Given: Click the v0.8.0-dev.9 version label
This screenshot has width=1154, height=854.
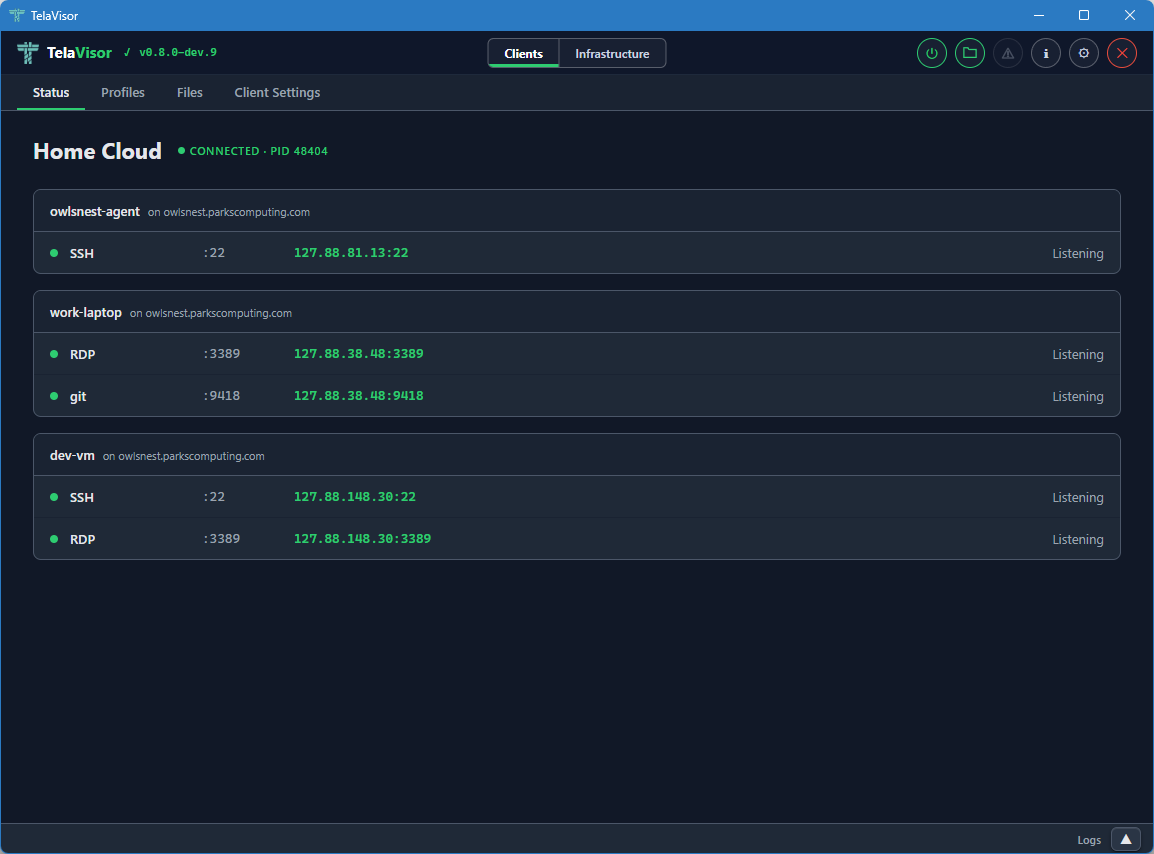Looking at the screenshot, I should click(x=177, y=52).
